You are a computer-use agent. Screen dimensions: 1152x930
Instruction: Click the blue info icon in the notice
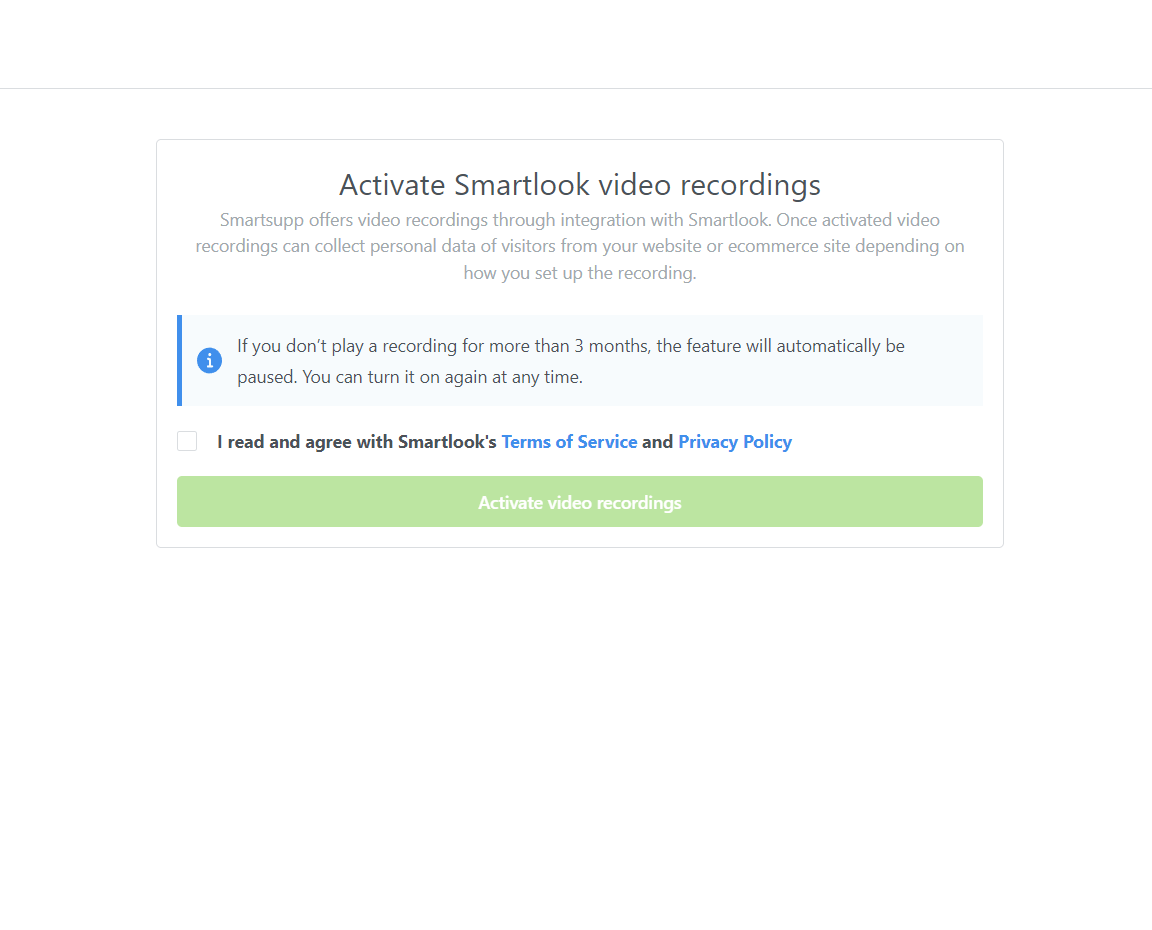pyautogui.click(x=209, y=361)
